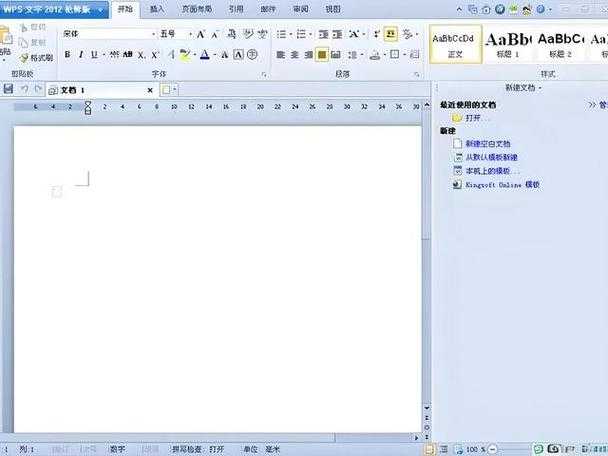Toggle the underline U button
The width and height of the screenshot is (608, 456).
click(x=94, y=55)
